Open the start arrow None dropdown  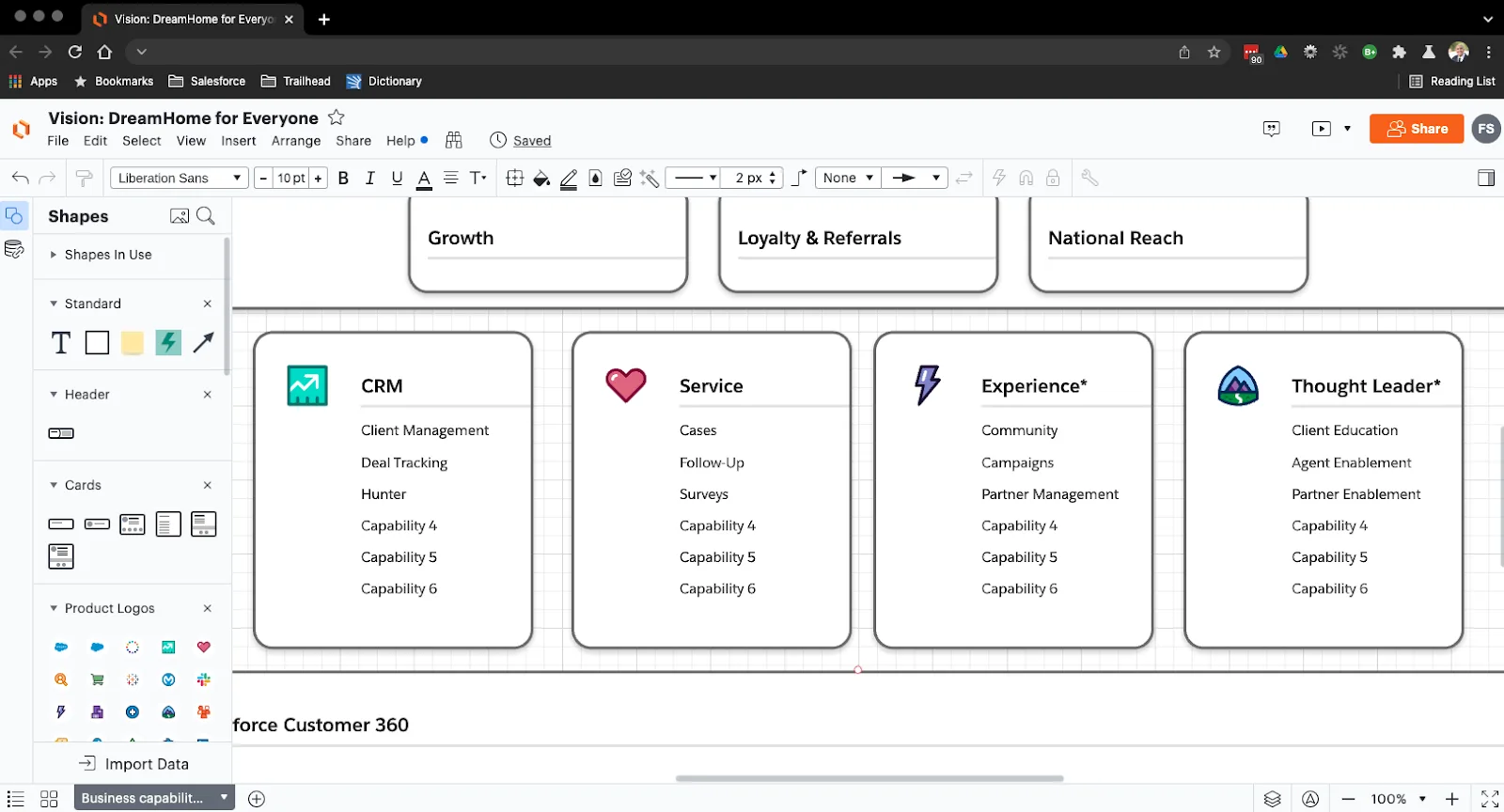pyautogui.click(x=848, y=178)
